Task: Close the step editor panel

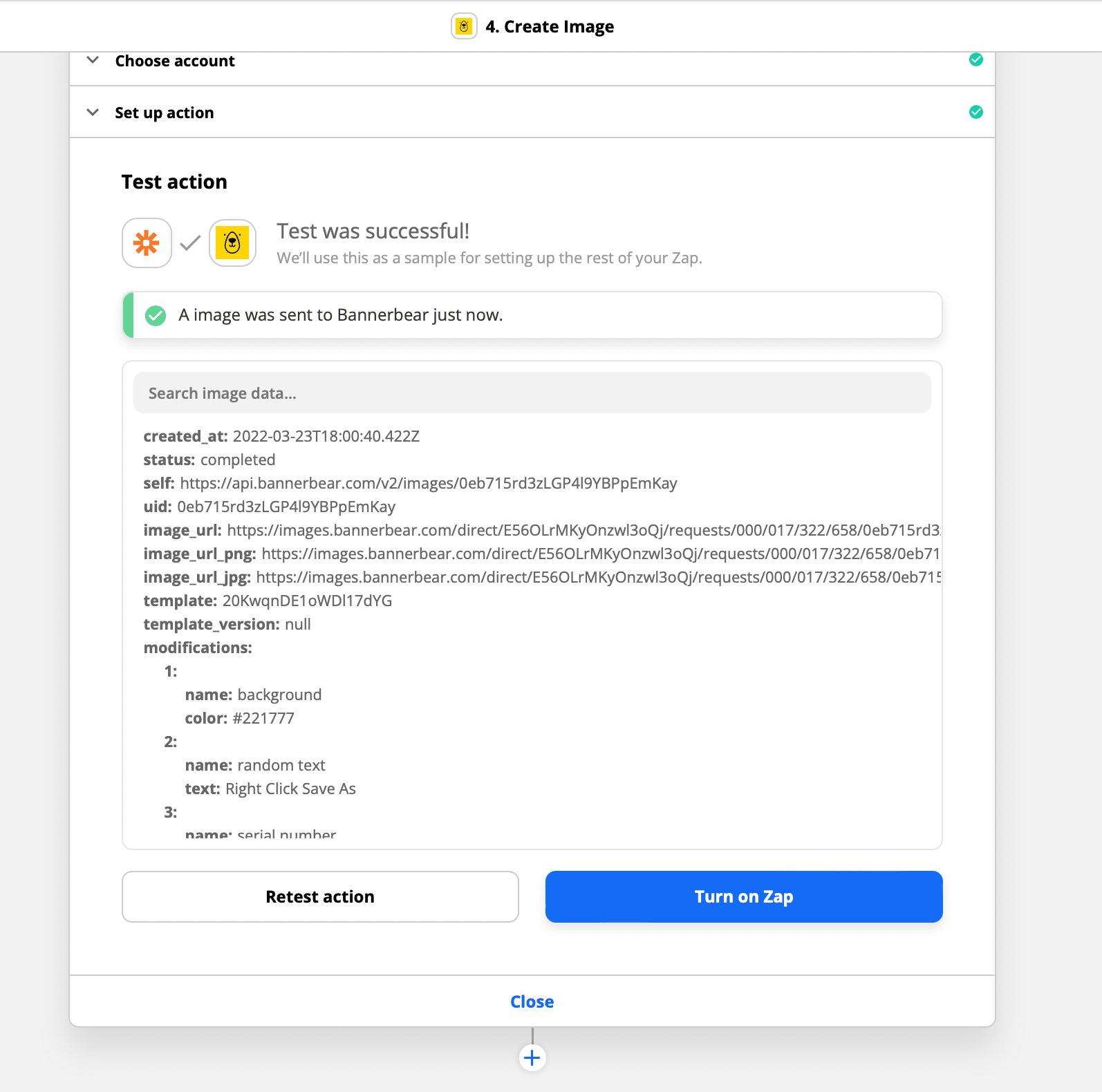Action: 532,1001
